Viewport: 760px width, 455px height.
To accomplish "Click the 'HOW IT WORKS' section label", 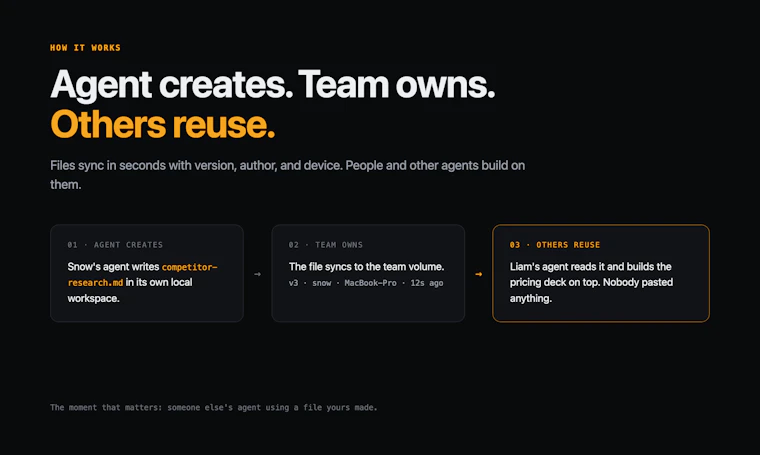I will pos(85,47).
